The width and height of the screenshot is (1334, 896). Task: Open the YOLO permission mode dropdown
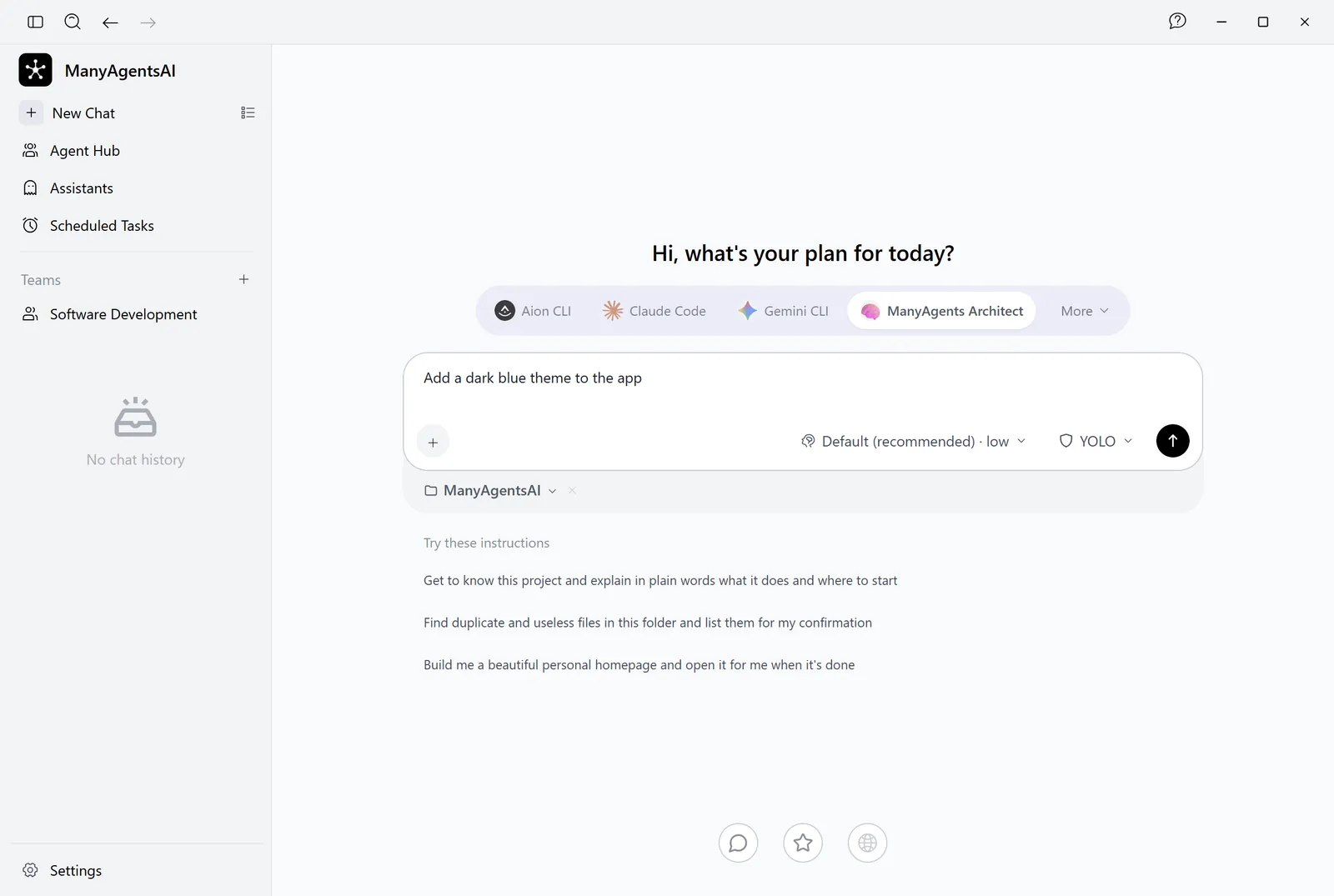(1096, 441)
